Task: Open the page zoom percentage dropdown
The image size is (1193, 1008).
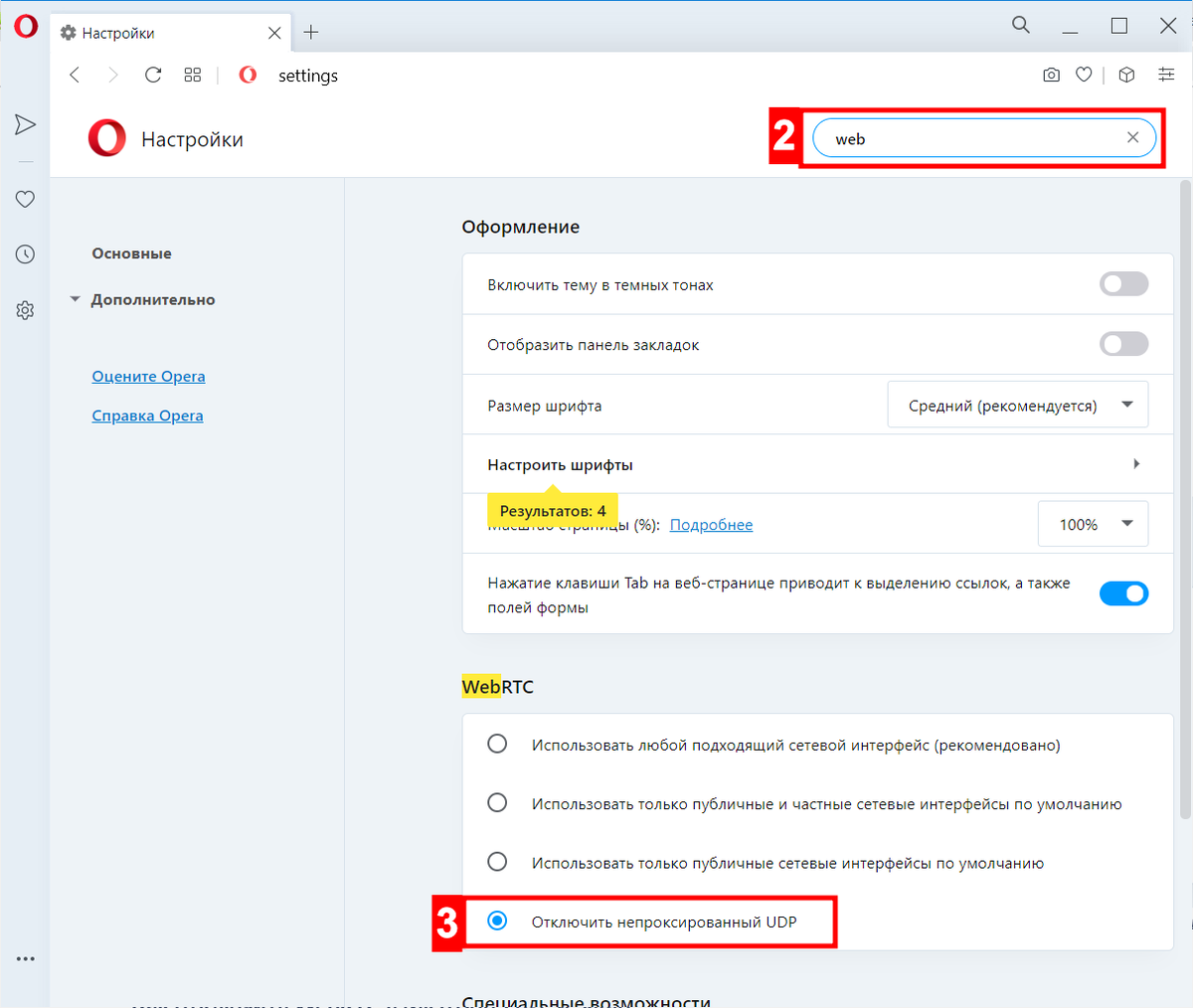Action: [1093, 523]
